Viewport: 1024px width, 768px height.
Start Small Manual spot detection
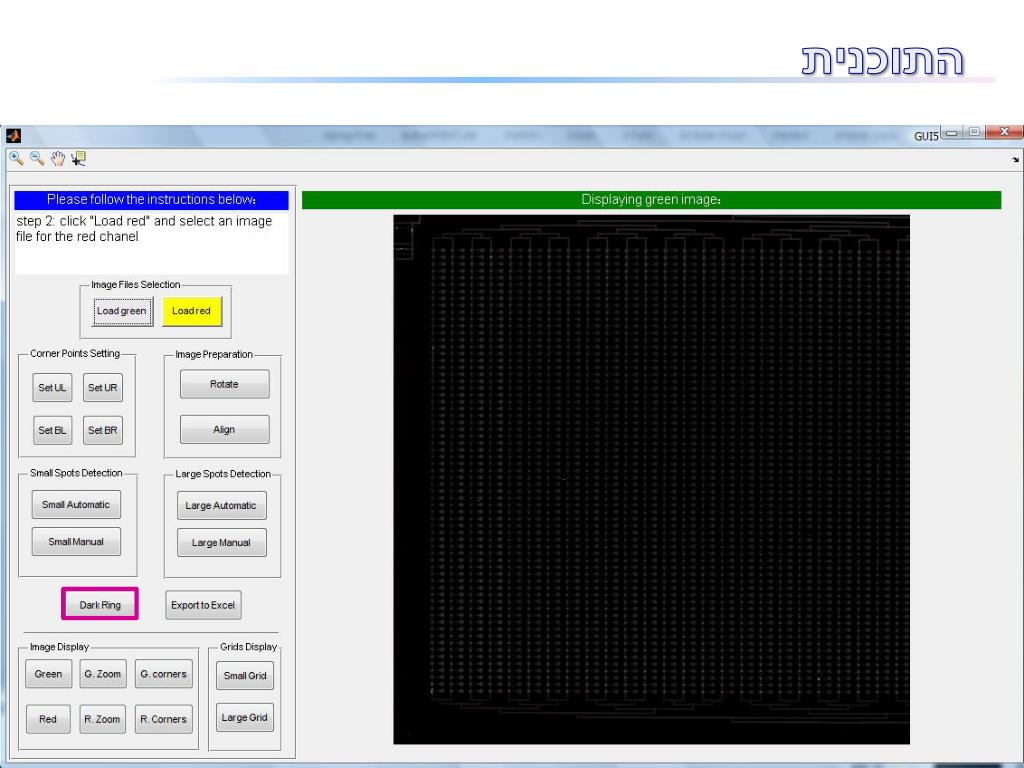click(x=76, y=542)
